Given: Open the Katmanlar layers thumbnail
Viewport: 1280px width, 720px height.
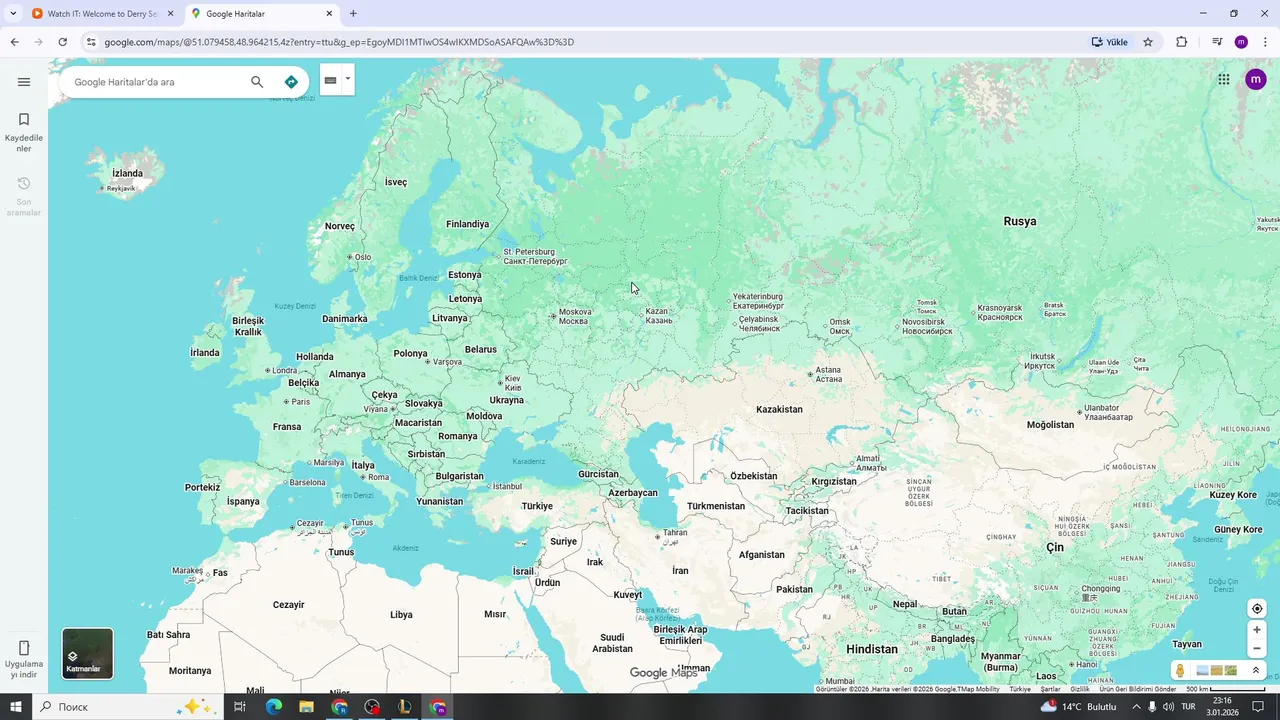Looking at the screenshot, I should [88, 653].
